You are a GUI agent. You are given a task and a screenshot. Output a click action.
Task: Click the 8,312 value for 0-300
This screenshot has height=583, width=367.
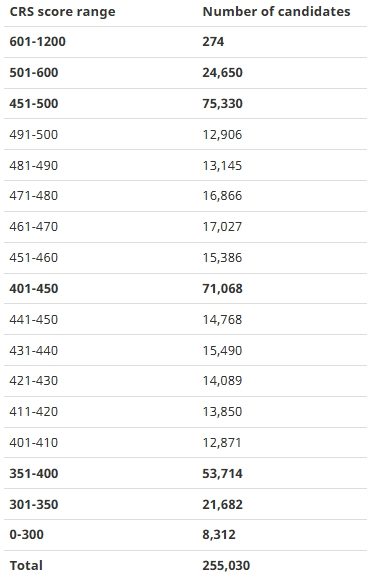[219, 535]
